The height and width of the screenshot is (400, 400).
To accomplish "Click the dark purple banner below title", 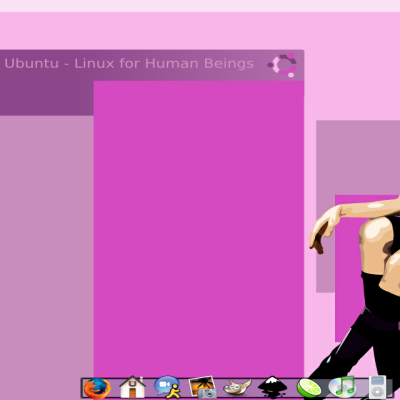I will click(x=47, y=98).
